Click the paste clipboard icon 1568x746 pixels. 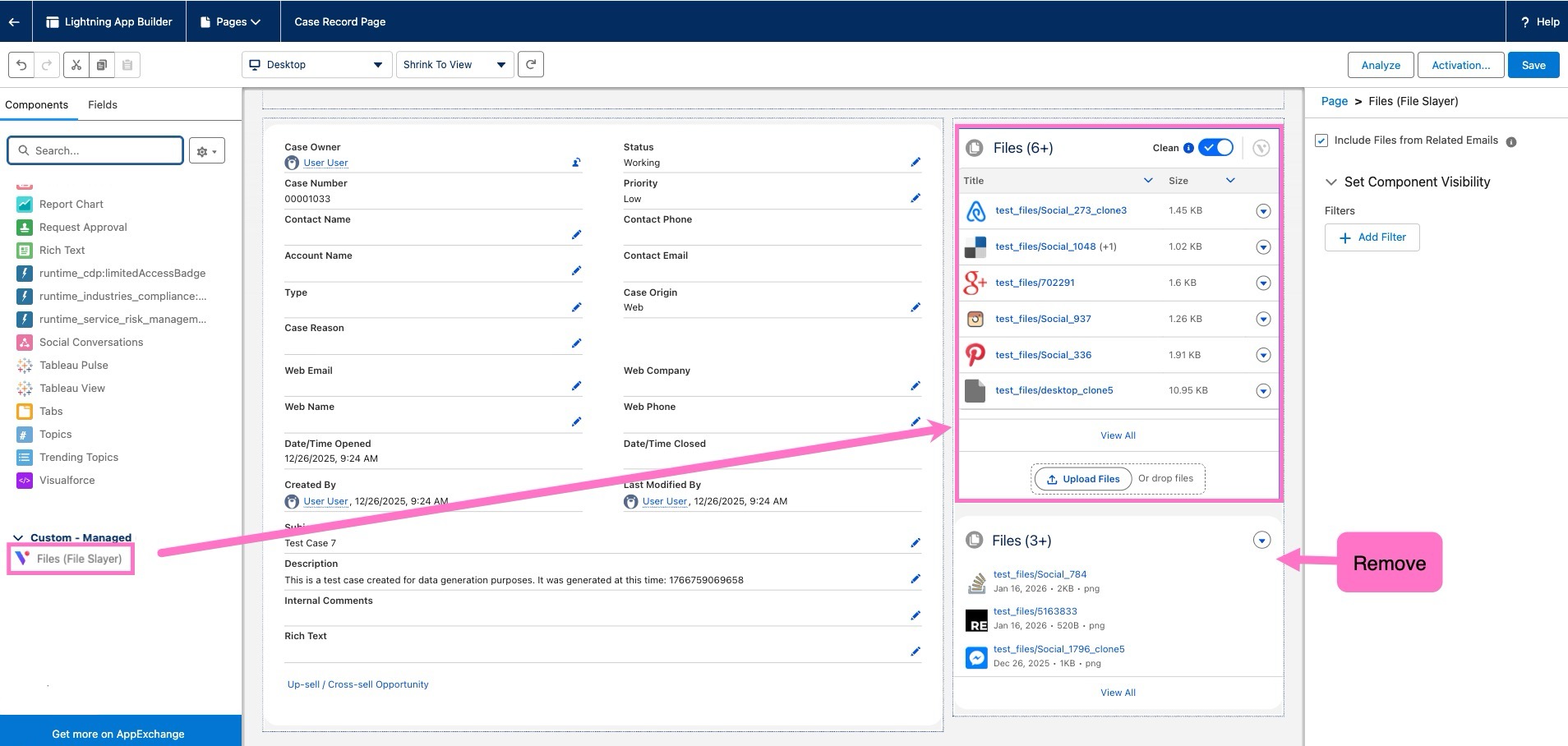[x=127, y=65]
